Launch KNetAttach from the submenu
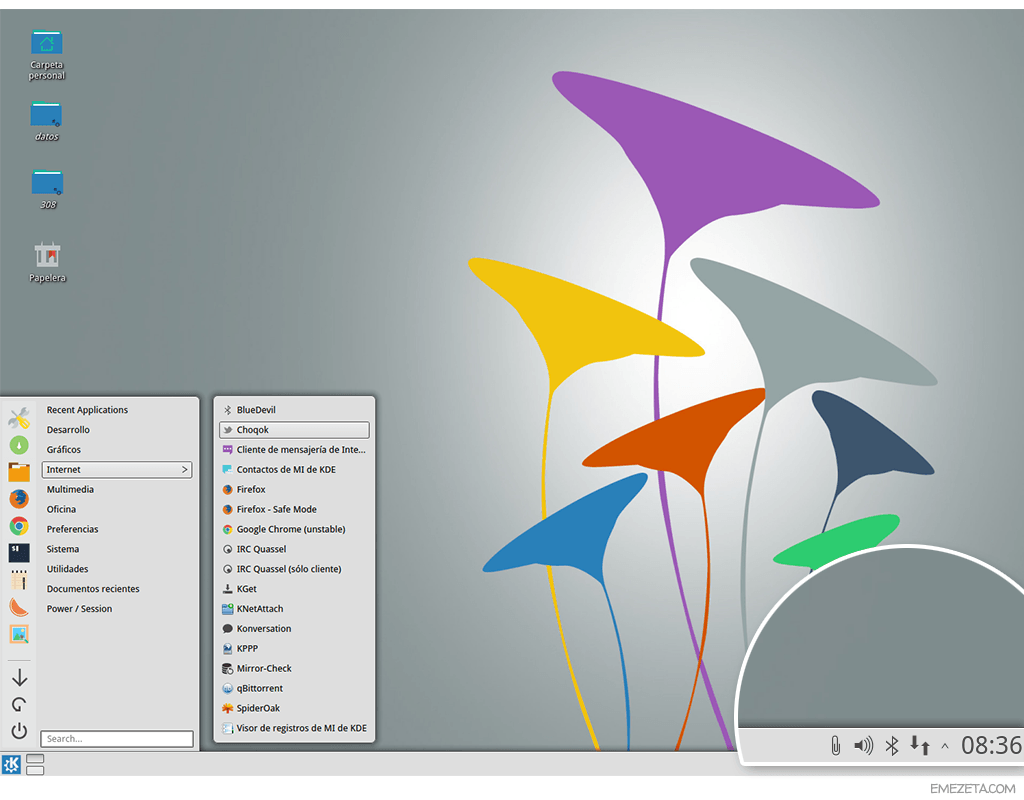Viewport: 1024px width, 800px height. pyautogui.click(x=295, y=609)
